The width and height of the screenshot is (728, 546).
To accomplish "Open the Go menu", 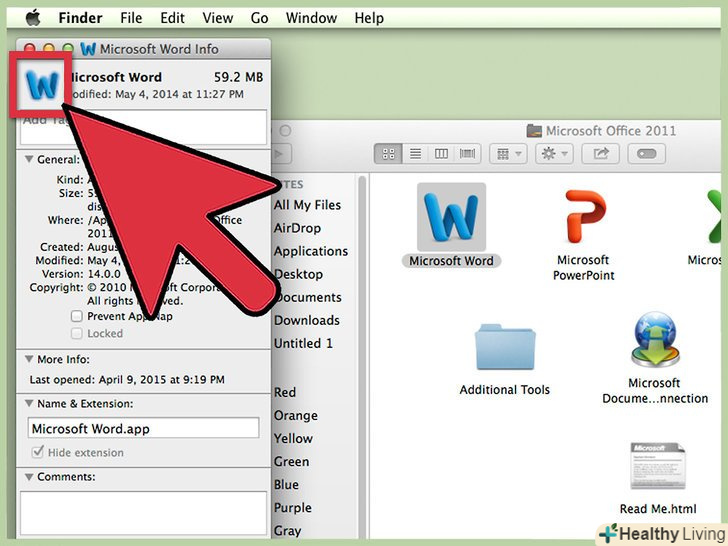I will click(259, 18).
